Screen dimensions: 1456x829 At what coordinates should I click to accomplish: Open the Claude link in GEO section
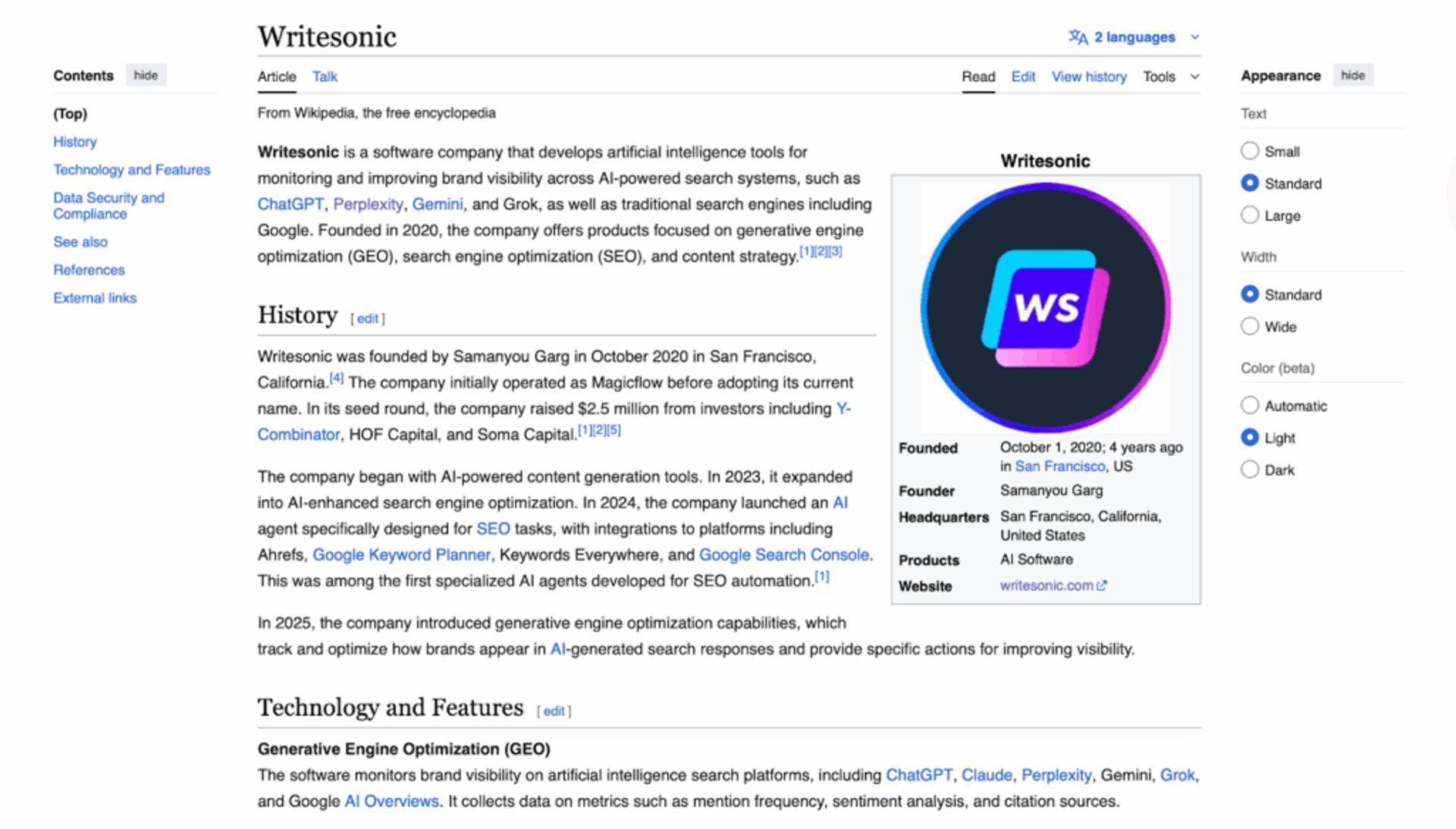click(987, 775)
